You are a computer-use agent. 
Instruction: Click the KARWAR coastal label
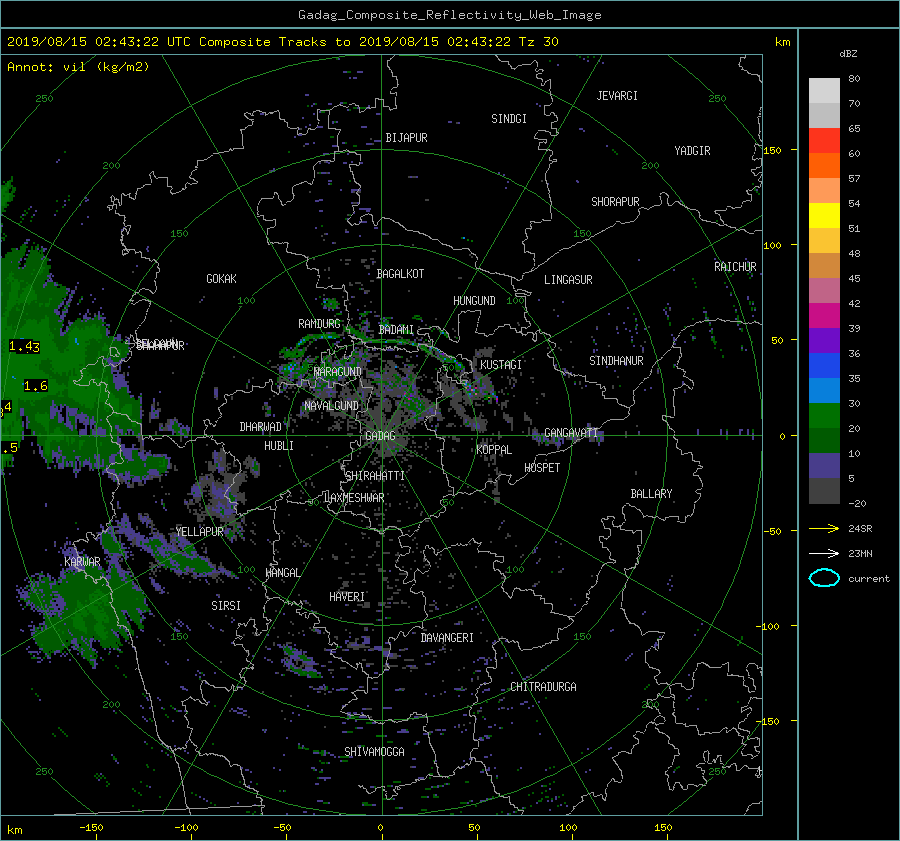(x=82, y=561)
